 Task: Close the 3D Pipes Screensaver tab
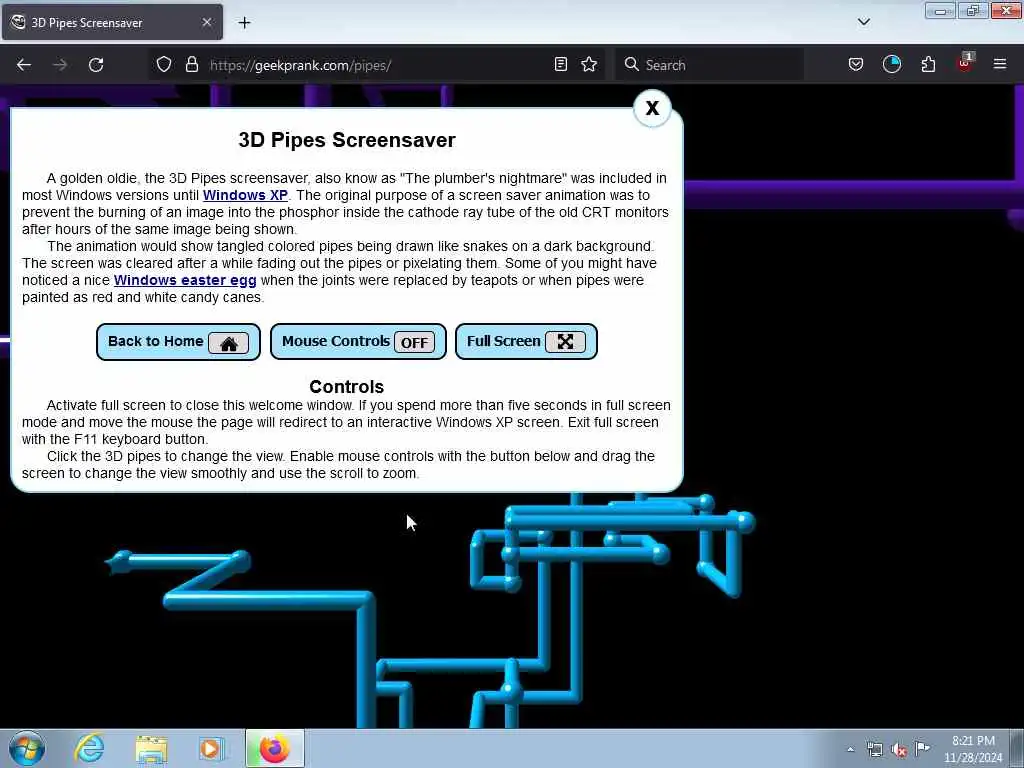pos(207,23)
